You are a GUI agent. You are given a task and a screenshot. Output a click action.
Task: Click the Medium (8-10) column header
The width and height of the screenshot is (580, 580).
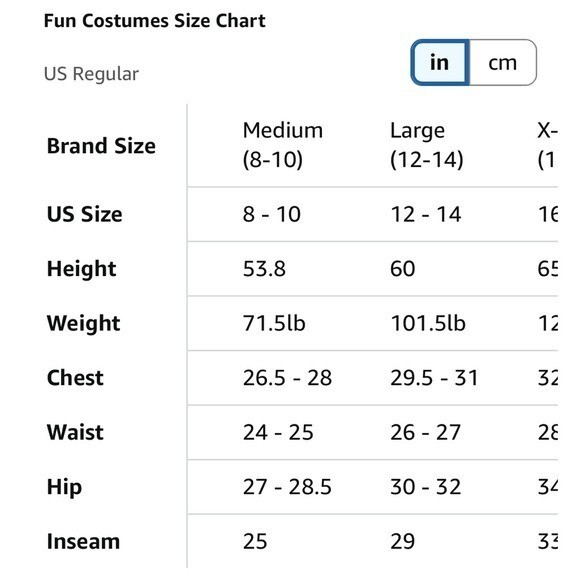(x=283, y=145)
